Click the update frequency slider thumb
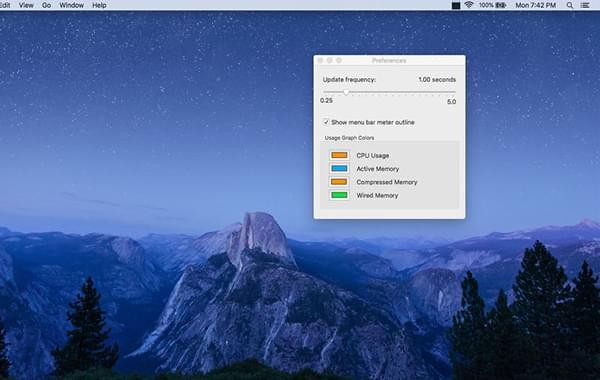This screenshot has width=600, height=380. click(346, 92)
